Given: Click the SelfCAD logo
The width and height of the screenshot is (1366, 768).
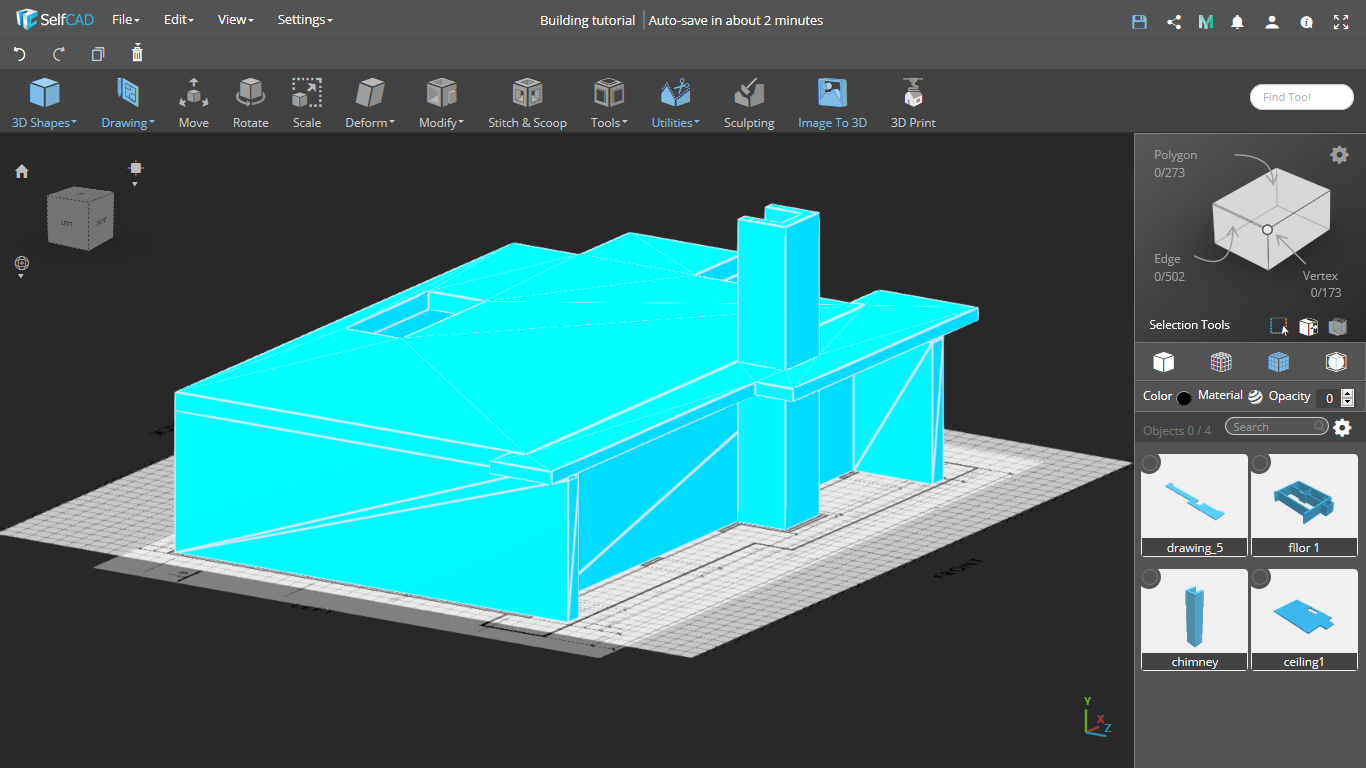Looking at the screenshot, I should tap(54, 20).
